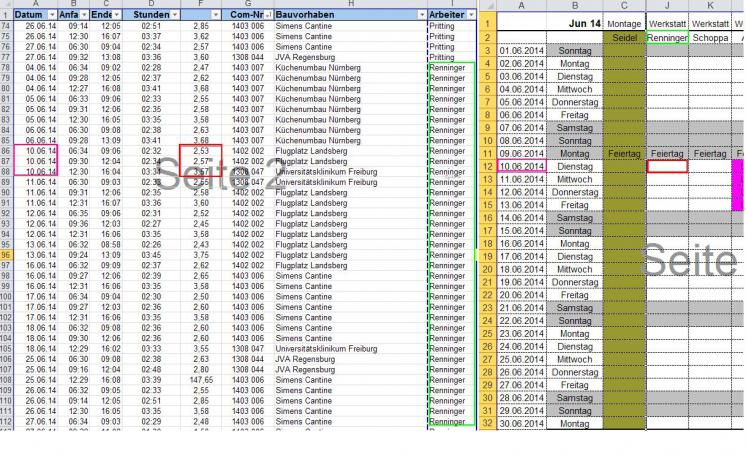Screen dimensions: 746x455
Task: Click "Küchenumbau Nürnberg" in row 78
Action: pyautogui.click(x=351, y=68)
